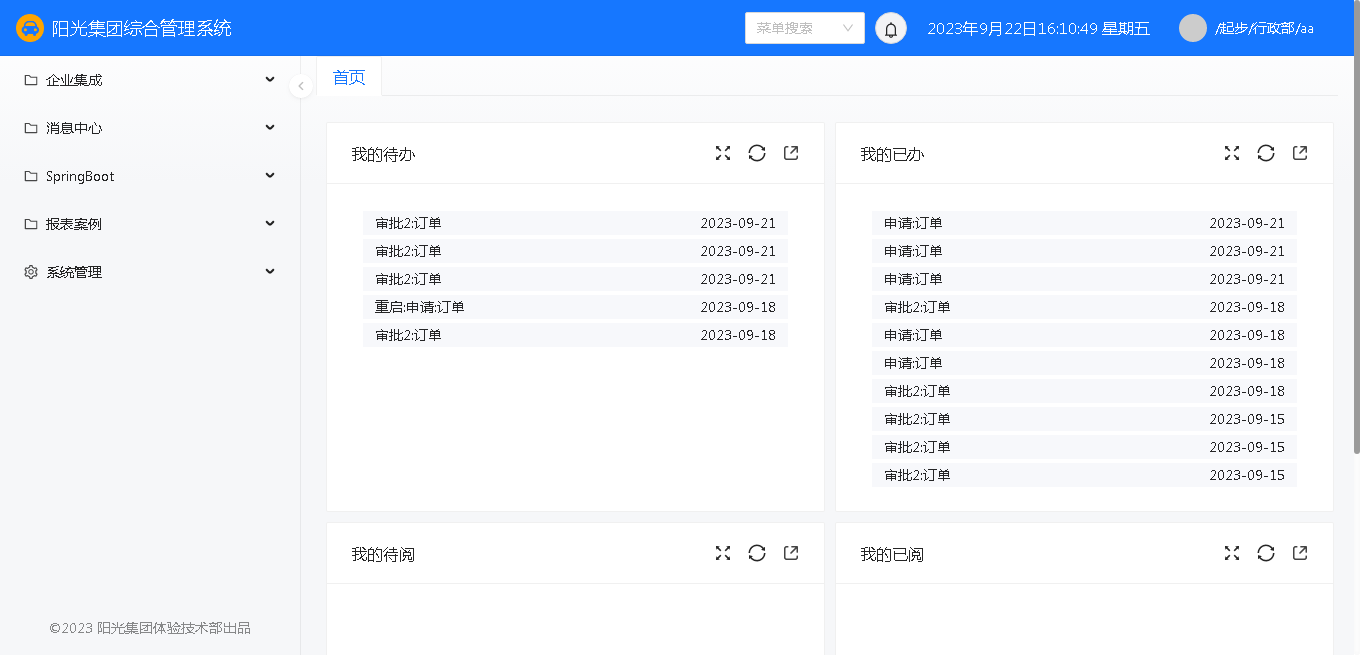Open 我的已阅 in external window

[x=1300, y=553]
